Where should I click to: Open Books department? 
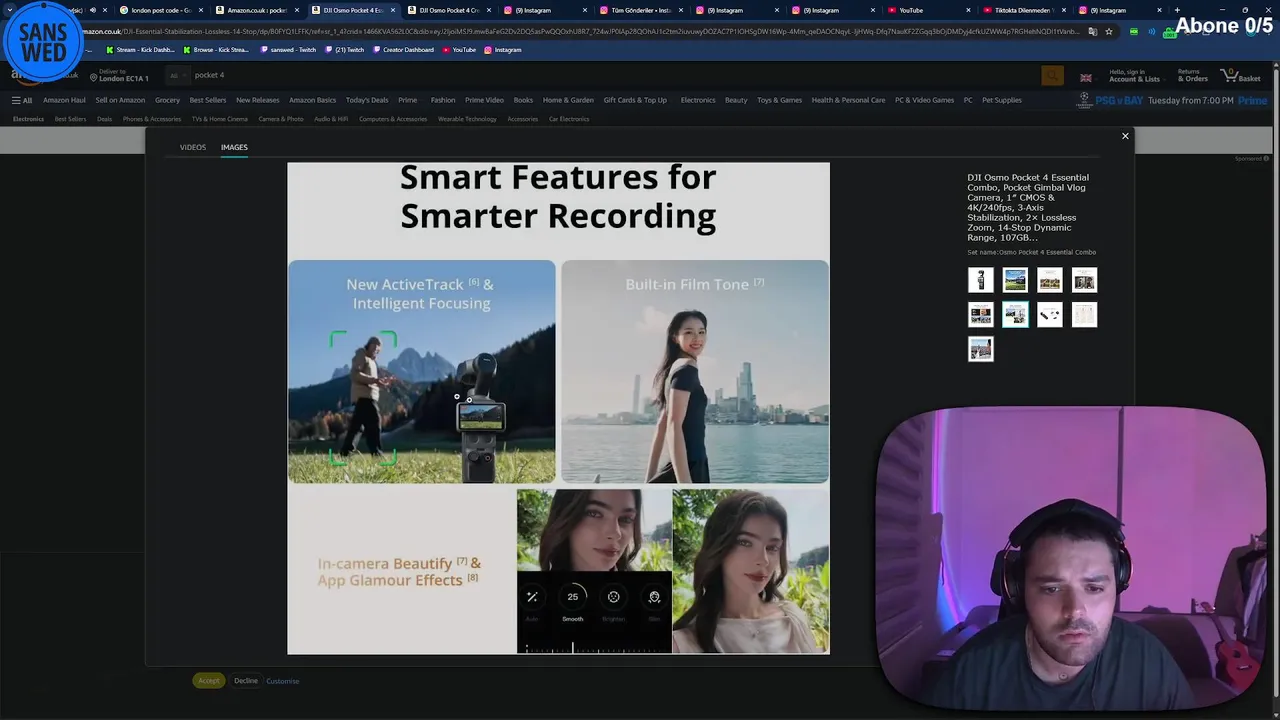(523, 100)
